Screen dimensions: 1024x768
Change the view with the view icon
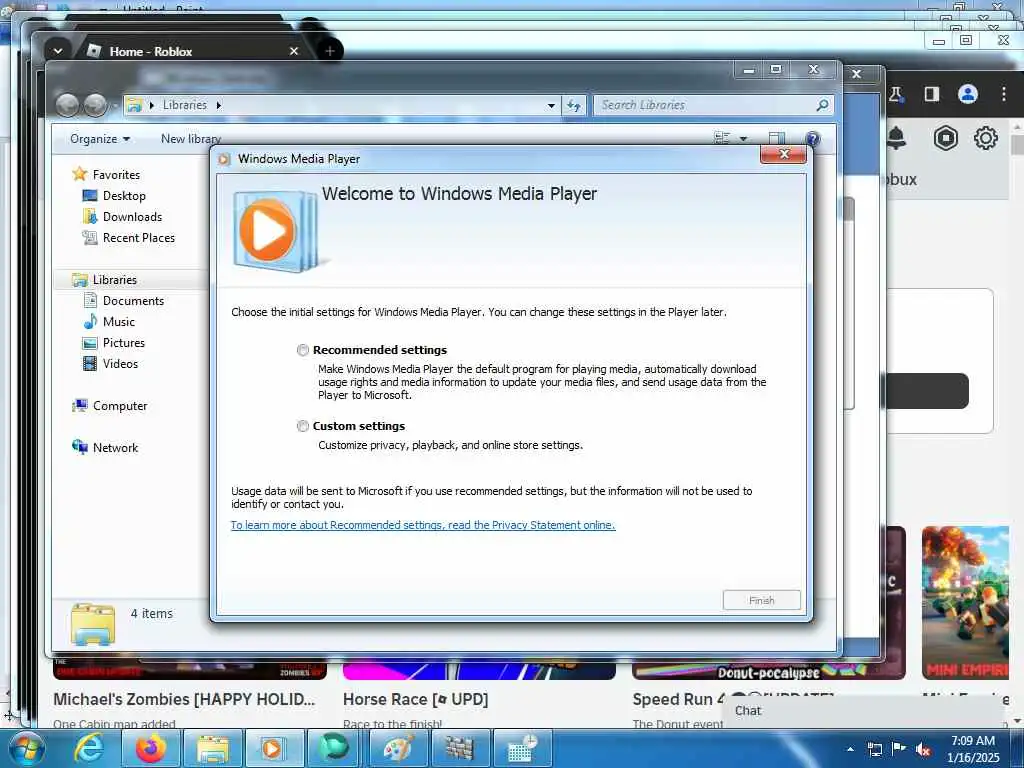[722, 138]
